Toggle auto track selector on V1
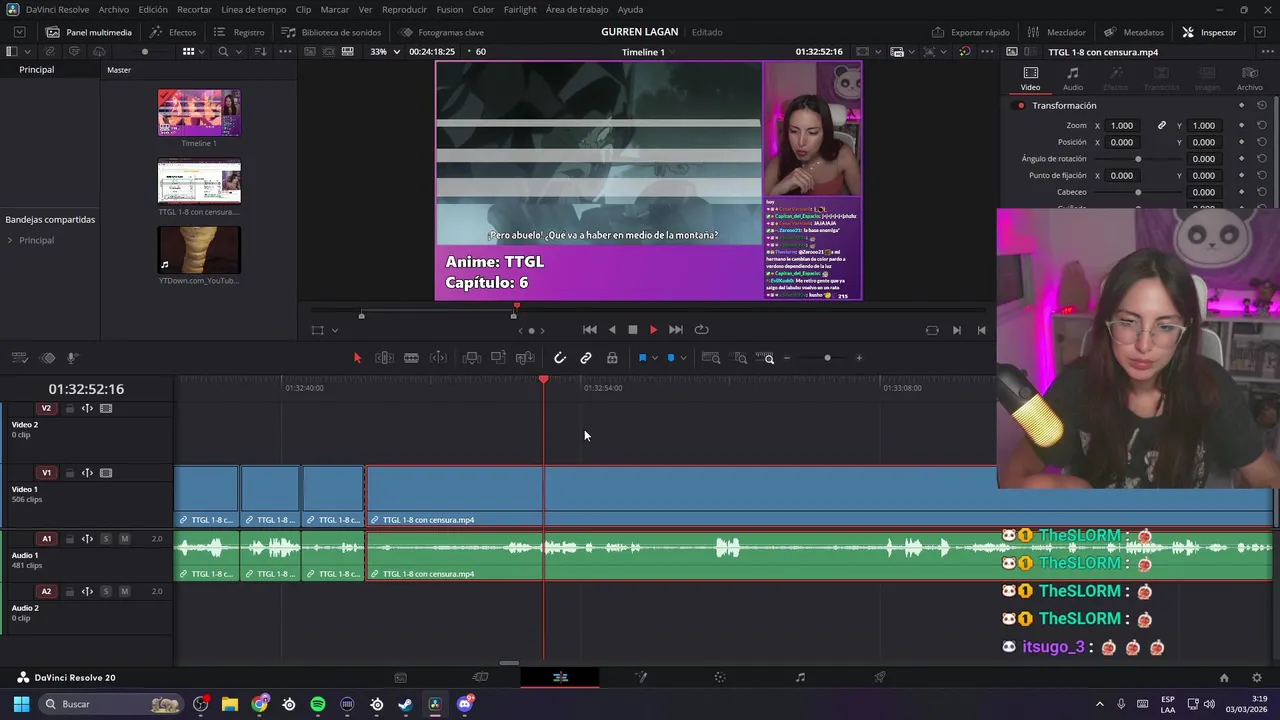The height and width of the screenshot is (720, 1280). point(87,473)
